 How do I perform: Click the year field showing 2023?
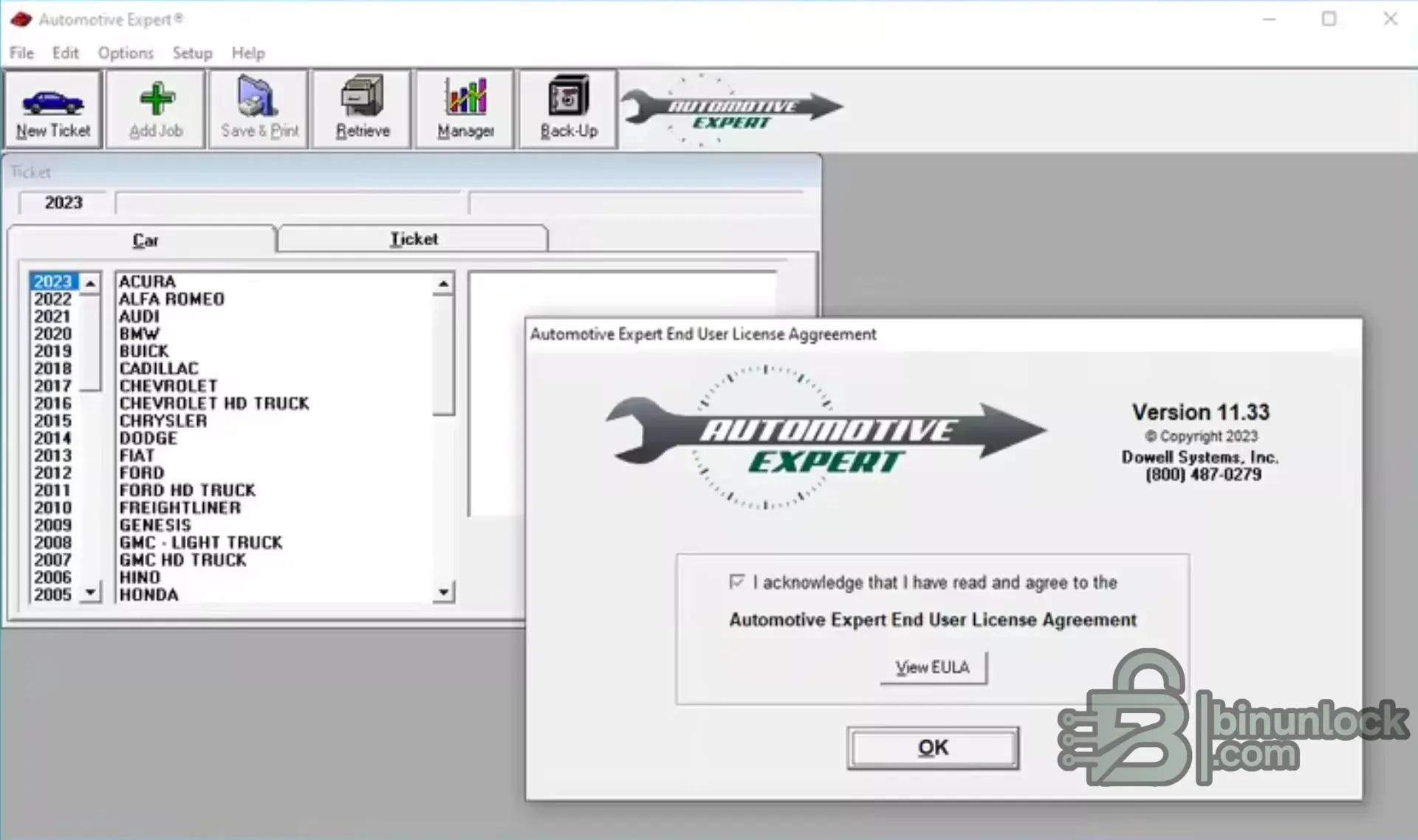64,203
